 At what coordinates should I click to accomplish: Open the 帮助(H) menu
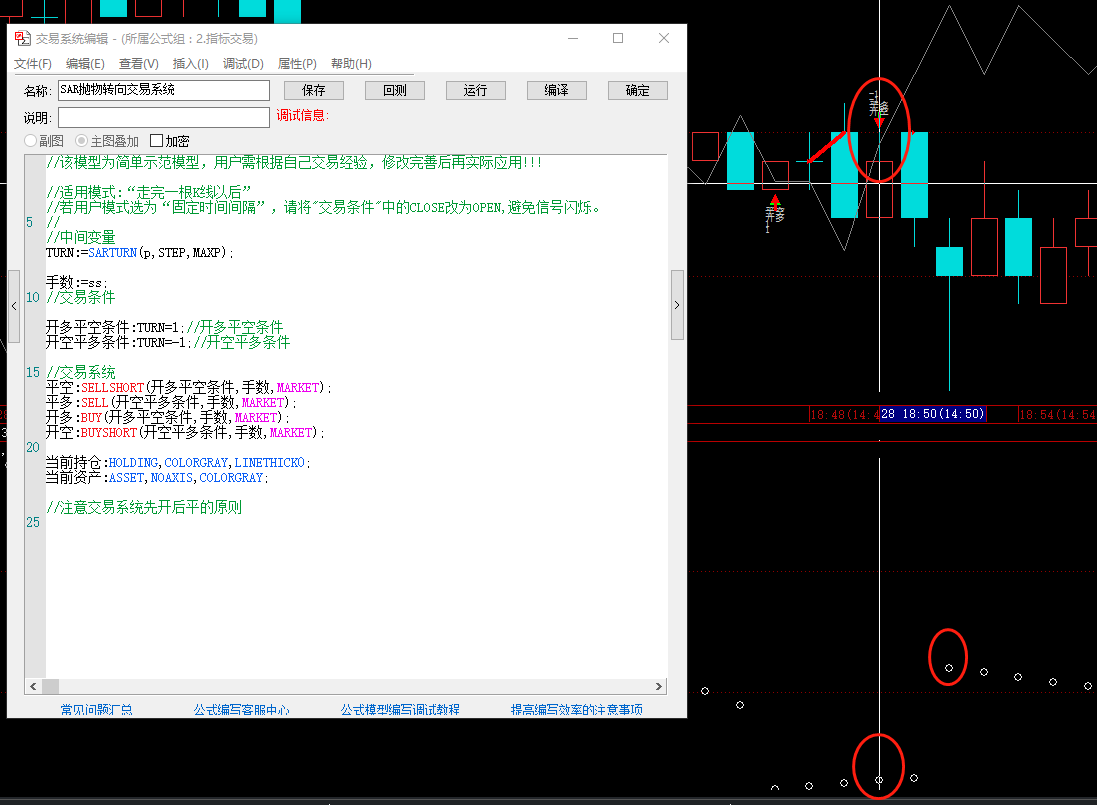[x=351, y=64]
